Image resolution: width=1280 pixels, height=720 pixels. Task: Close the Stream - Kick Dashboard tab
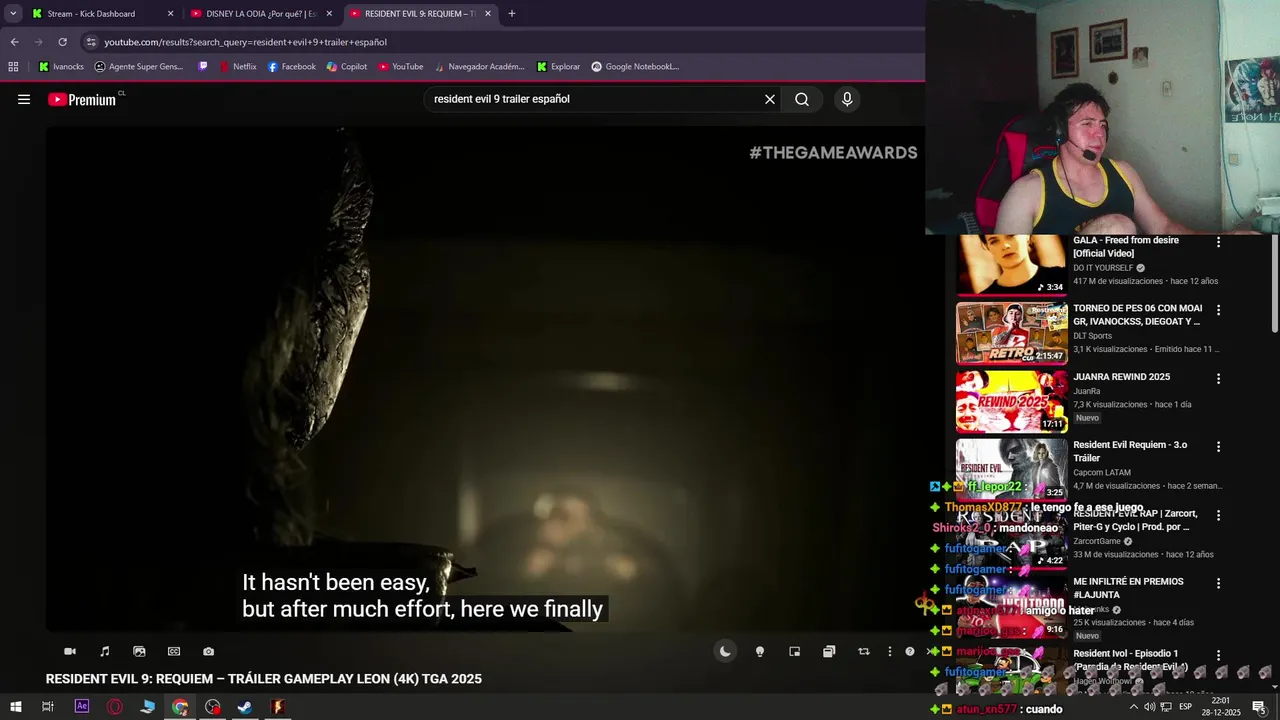point(170,14)
